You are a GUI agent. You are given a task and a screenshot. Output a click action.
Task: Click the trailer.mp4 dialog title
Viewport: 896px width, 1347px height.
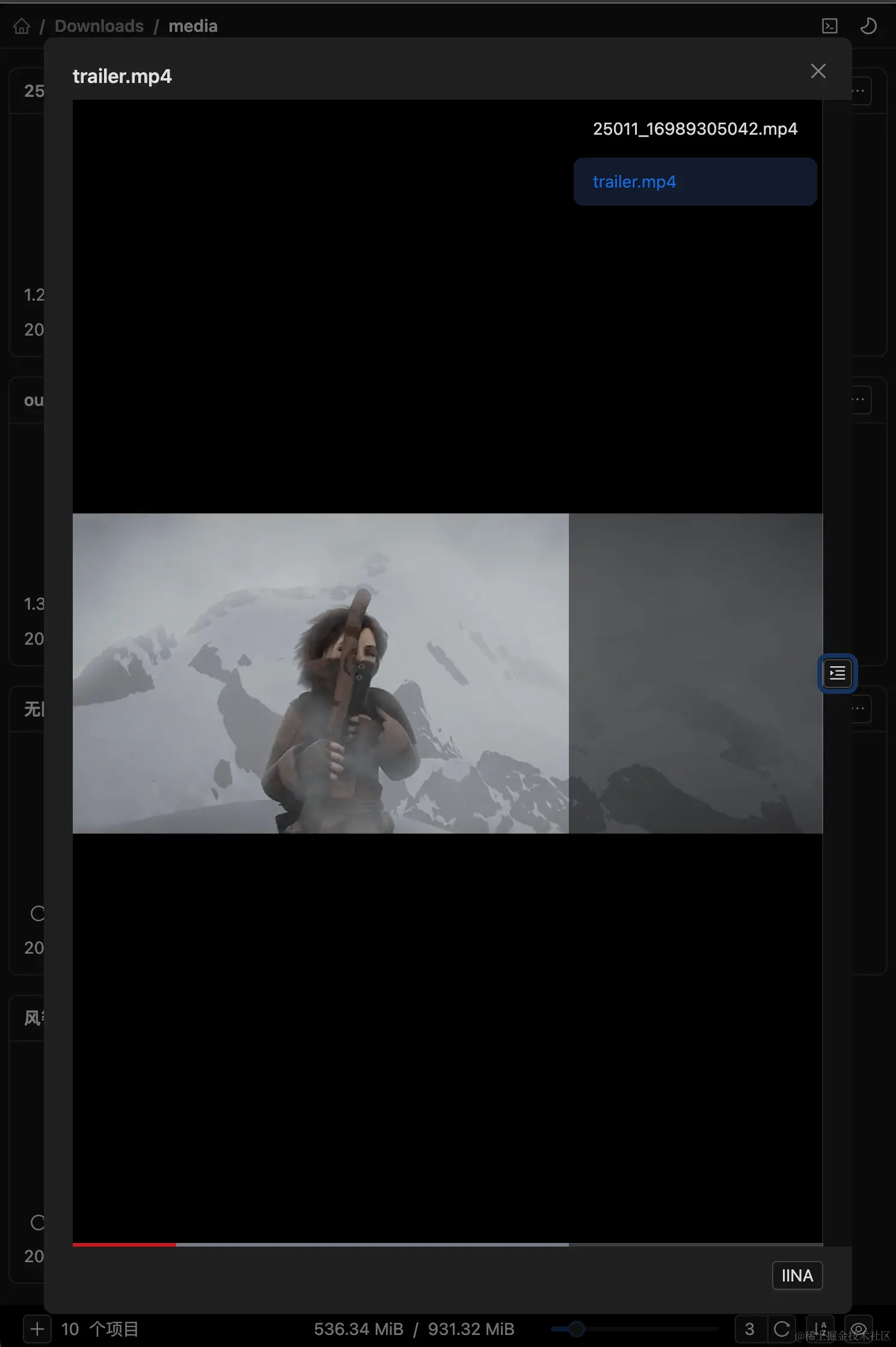coord(122,76)
